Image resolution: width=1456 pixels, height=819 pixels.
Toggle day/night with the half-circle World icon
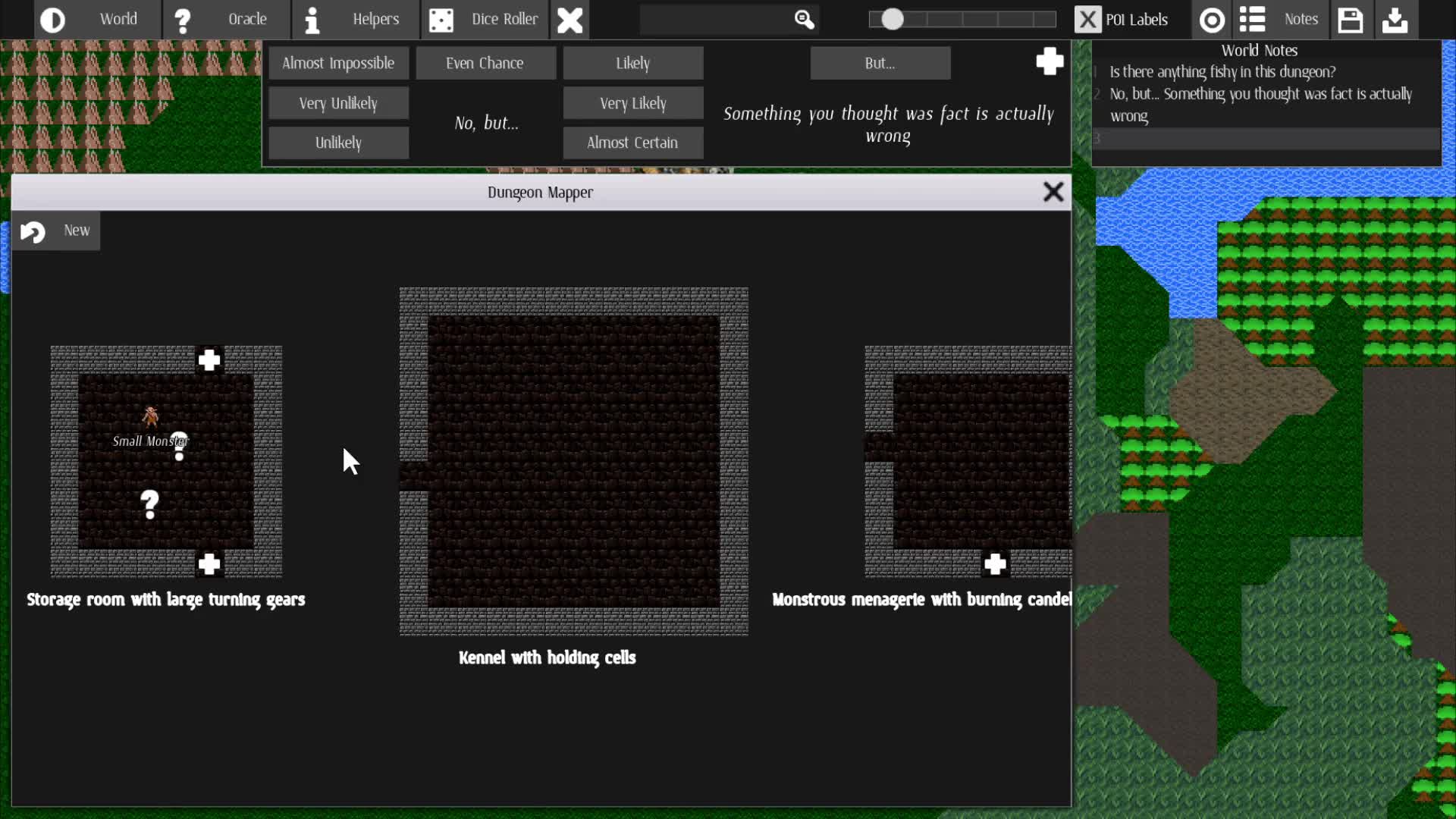(52, 20)
